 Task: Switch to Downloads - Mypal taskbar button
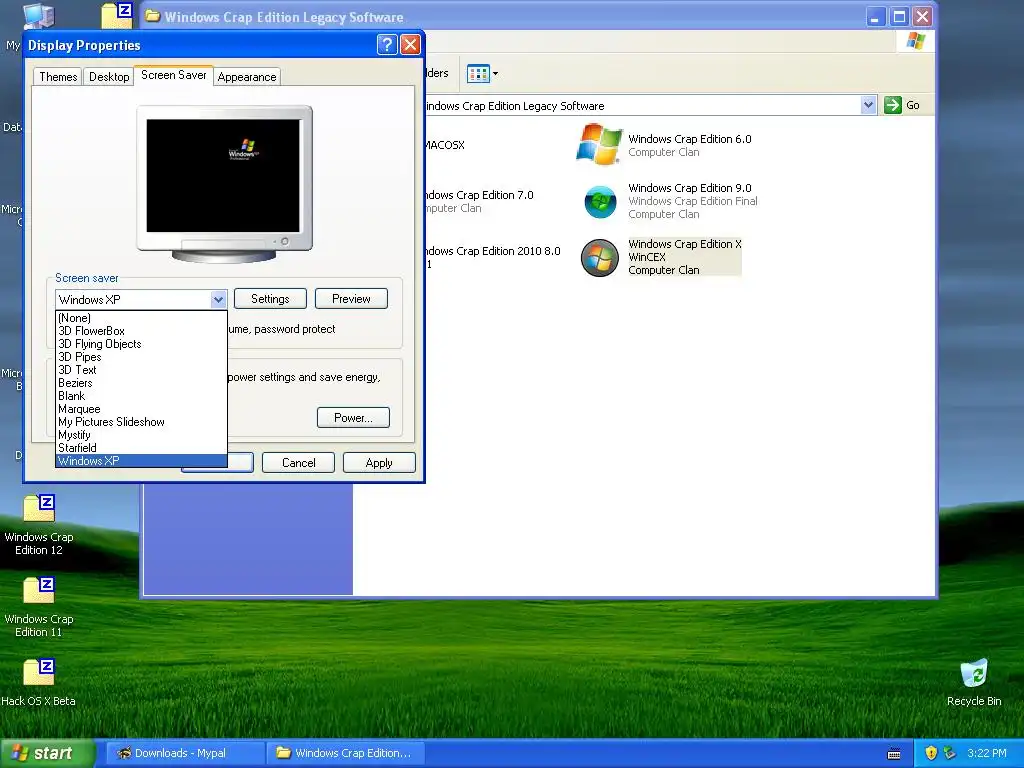[185, 753]
